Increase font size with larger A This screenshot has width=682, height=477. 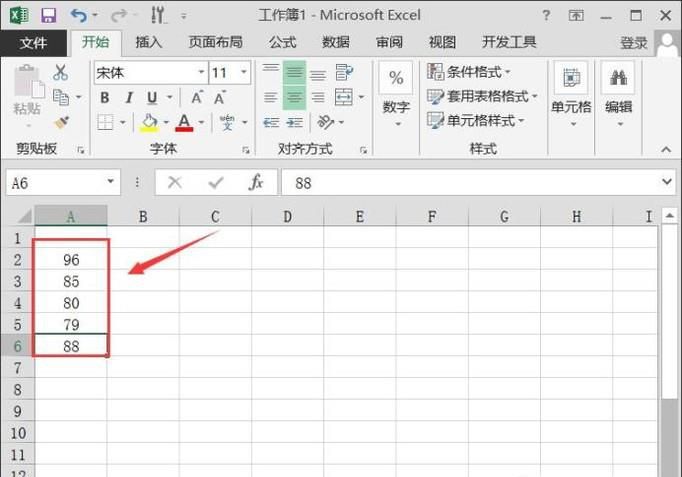197,97
